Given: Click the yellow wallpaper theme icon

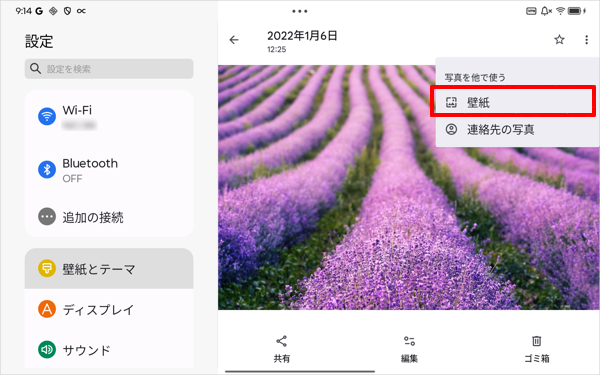Looking at the screenshot, I should pyautogui.click(x=47, y=268).
